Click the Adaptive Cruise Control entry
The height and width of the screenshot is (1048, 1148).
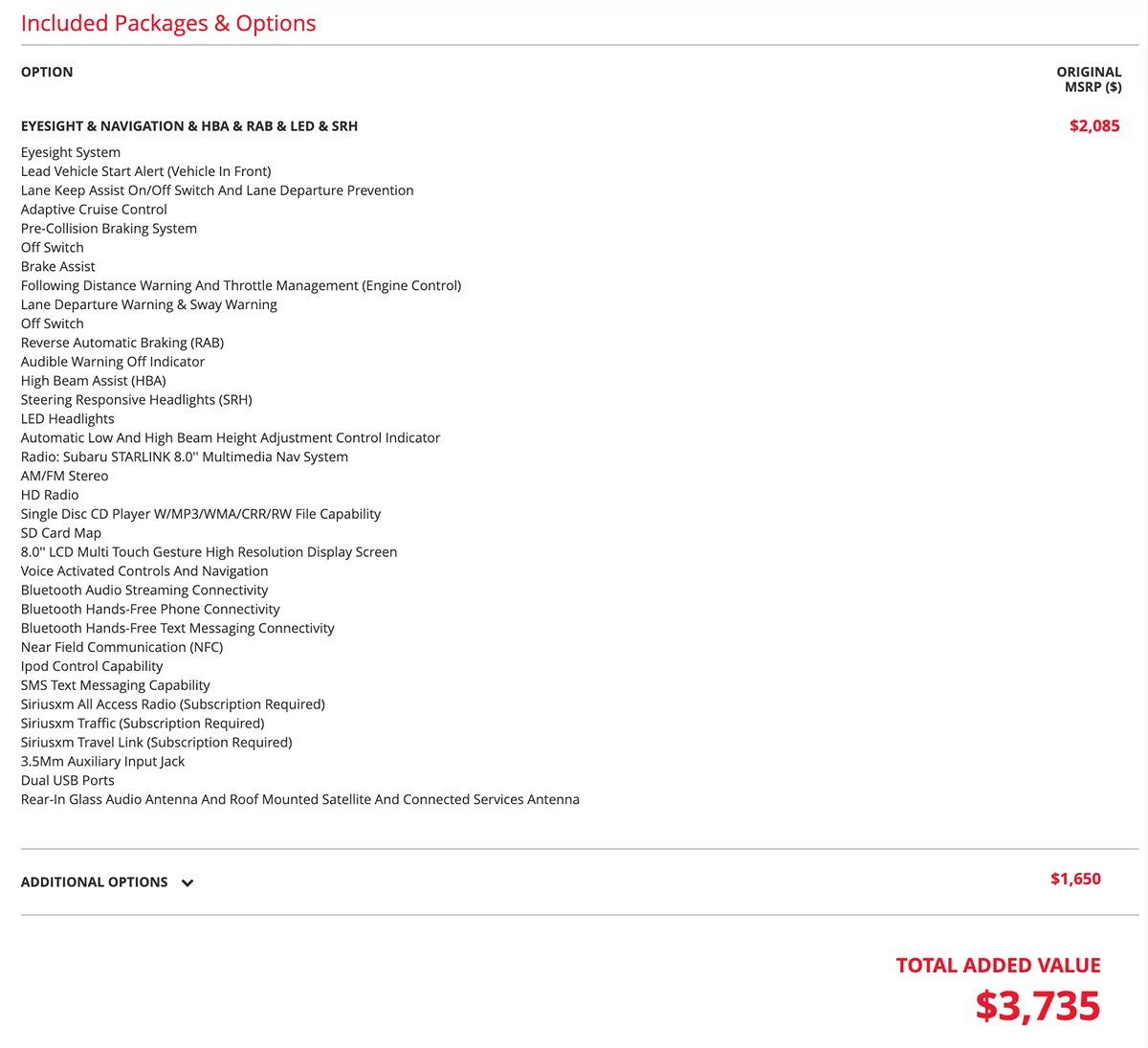[x=94, y=210]
